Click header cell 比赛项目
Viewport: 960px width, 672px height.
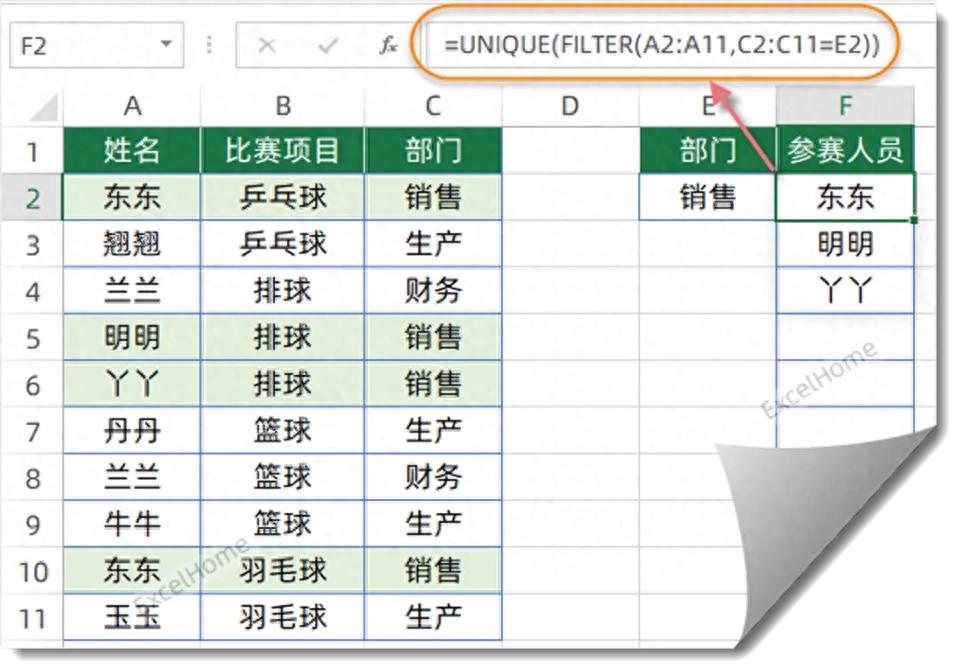[282, 151]
